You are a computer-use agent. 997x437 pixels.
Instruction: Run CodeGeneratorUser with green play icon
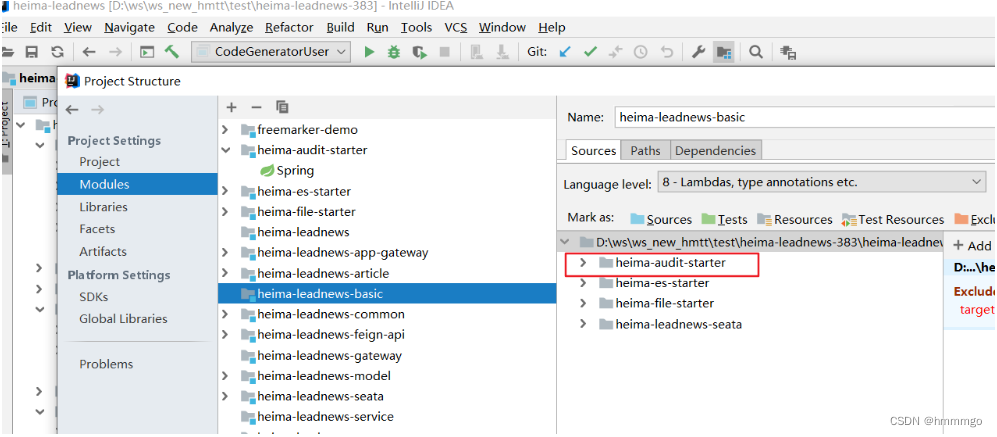click(369, 52)
